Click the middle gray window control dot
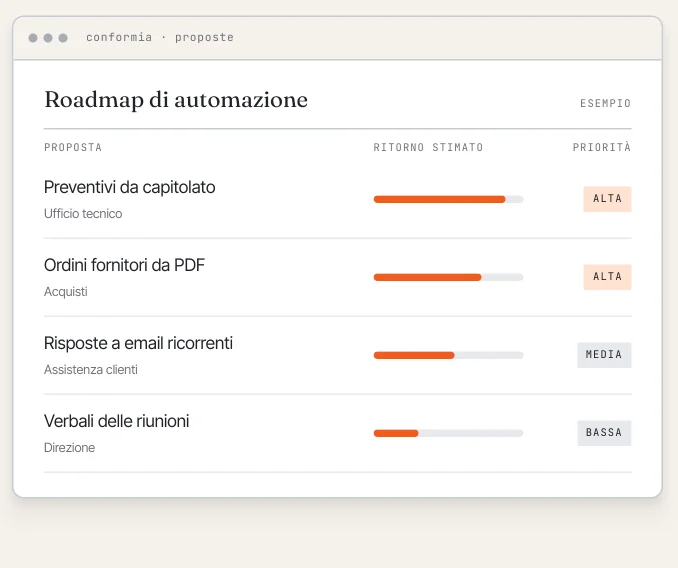 click(x=48, y=38)
